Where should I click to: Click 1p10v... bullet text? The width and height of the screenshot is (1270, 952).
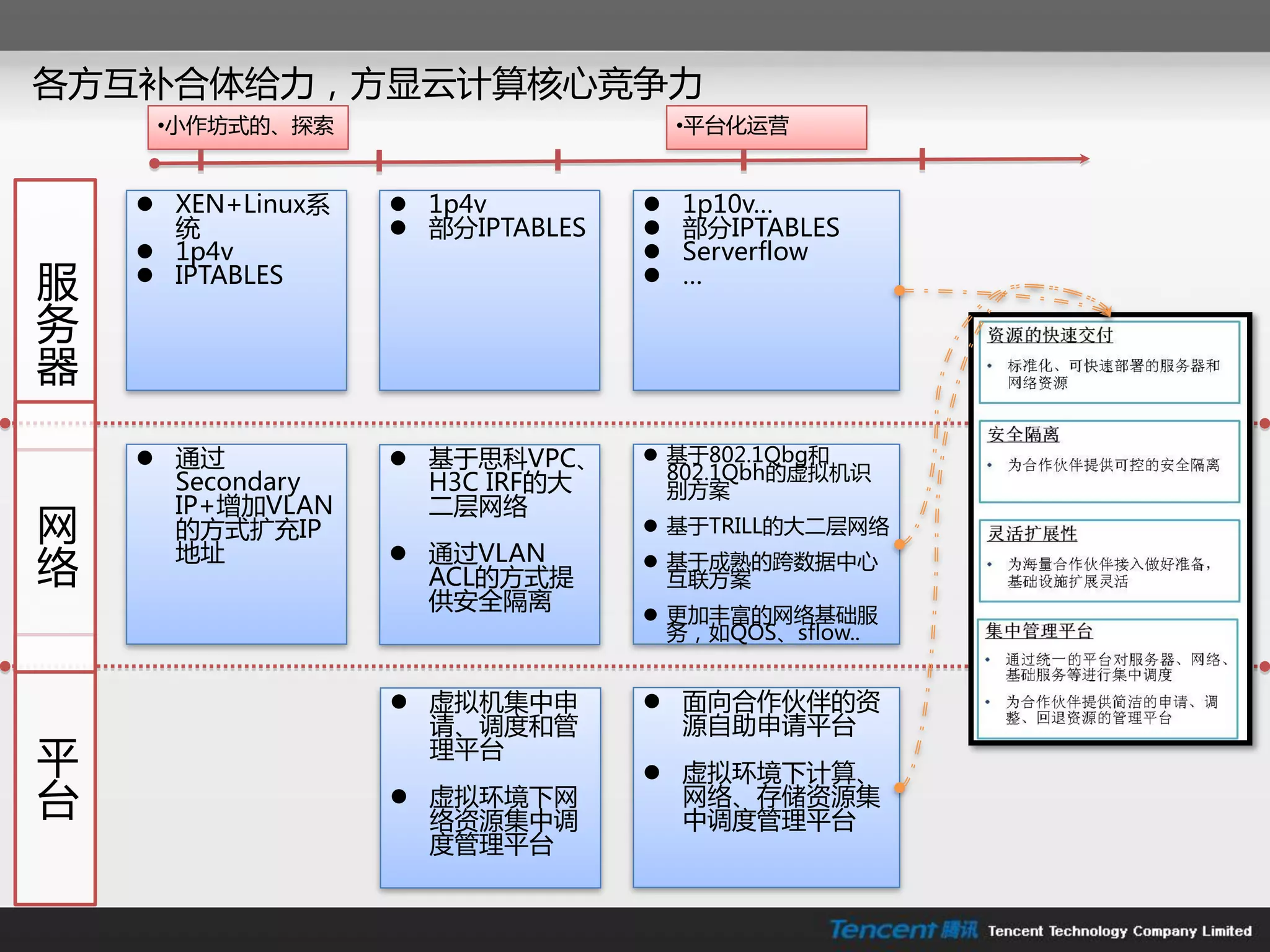(x=727, y=204)
